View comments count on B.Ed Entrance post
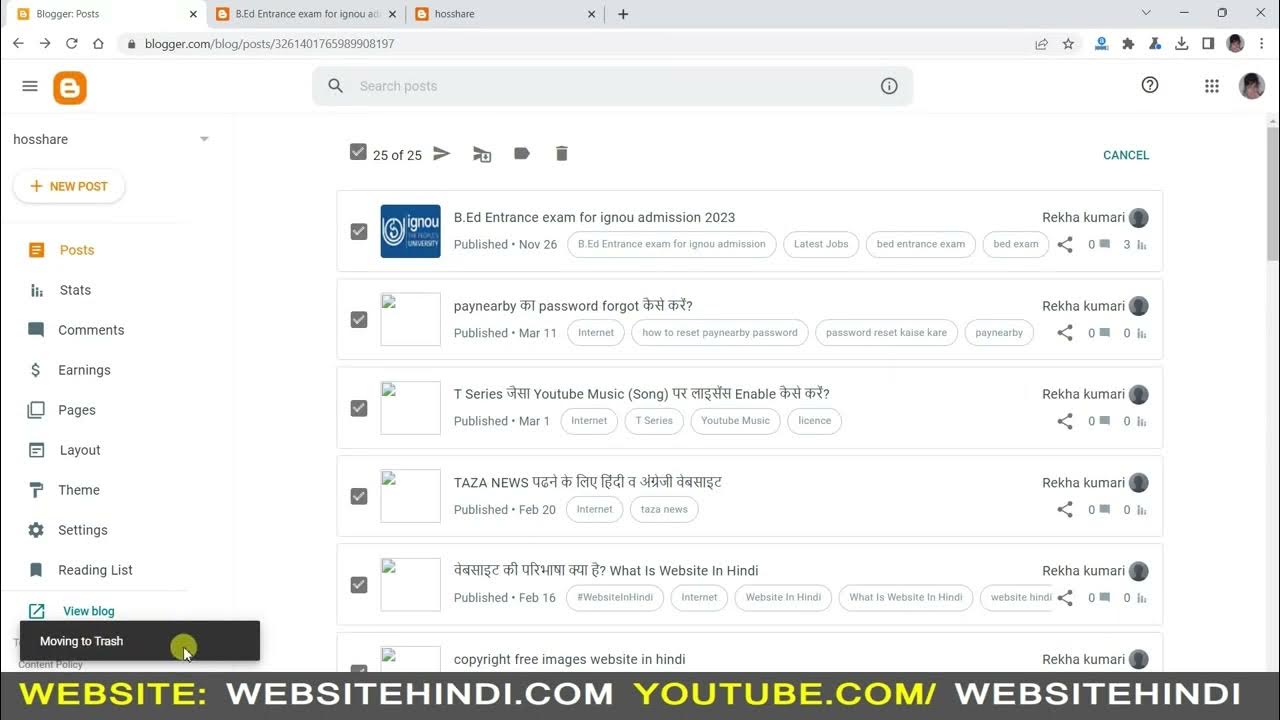Image resolution: width=1280 pixels, height=720 pixels. (x=1099, y=244)
